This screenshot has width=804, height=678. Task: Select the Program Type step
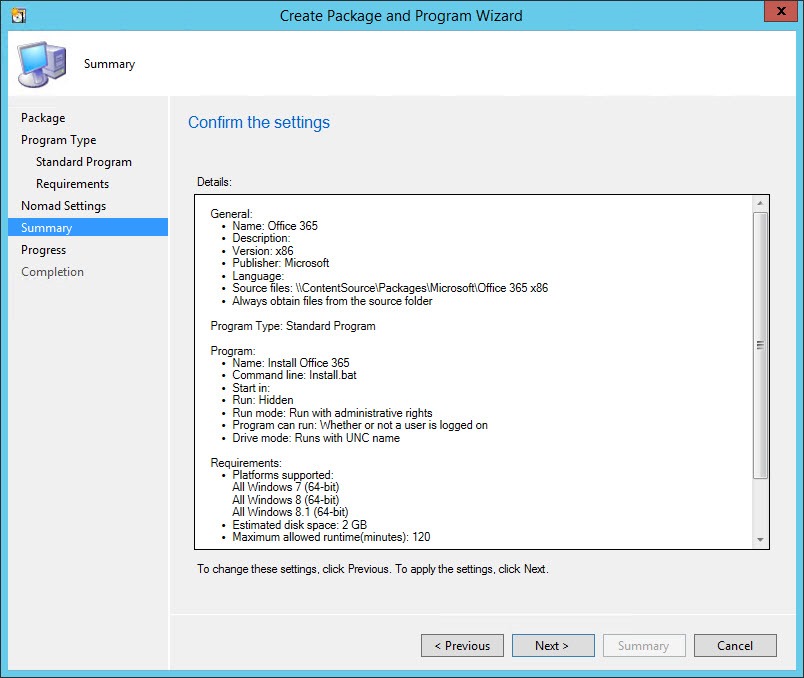(x=58, y=140)
